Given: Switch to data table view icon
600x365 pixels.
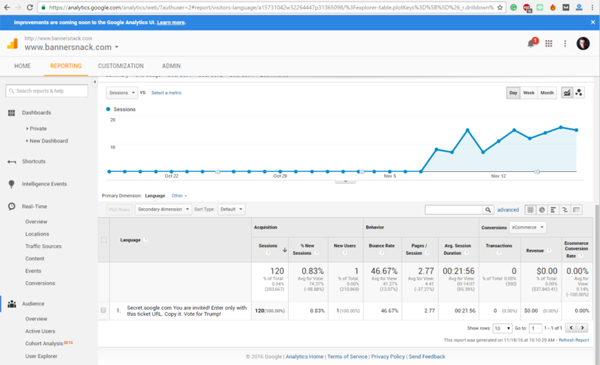Looking at the screenshot, I should click(x=530, y=210).
